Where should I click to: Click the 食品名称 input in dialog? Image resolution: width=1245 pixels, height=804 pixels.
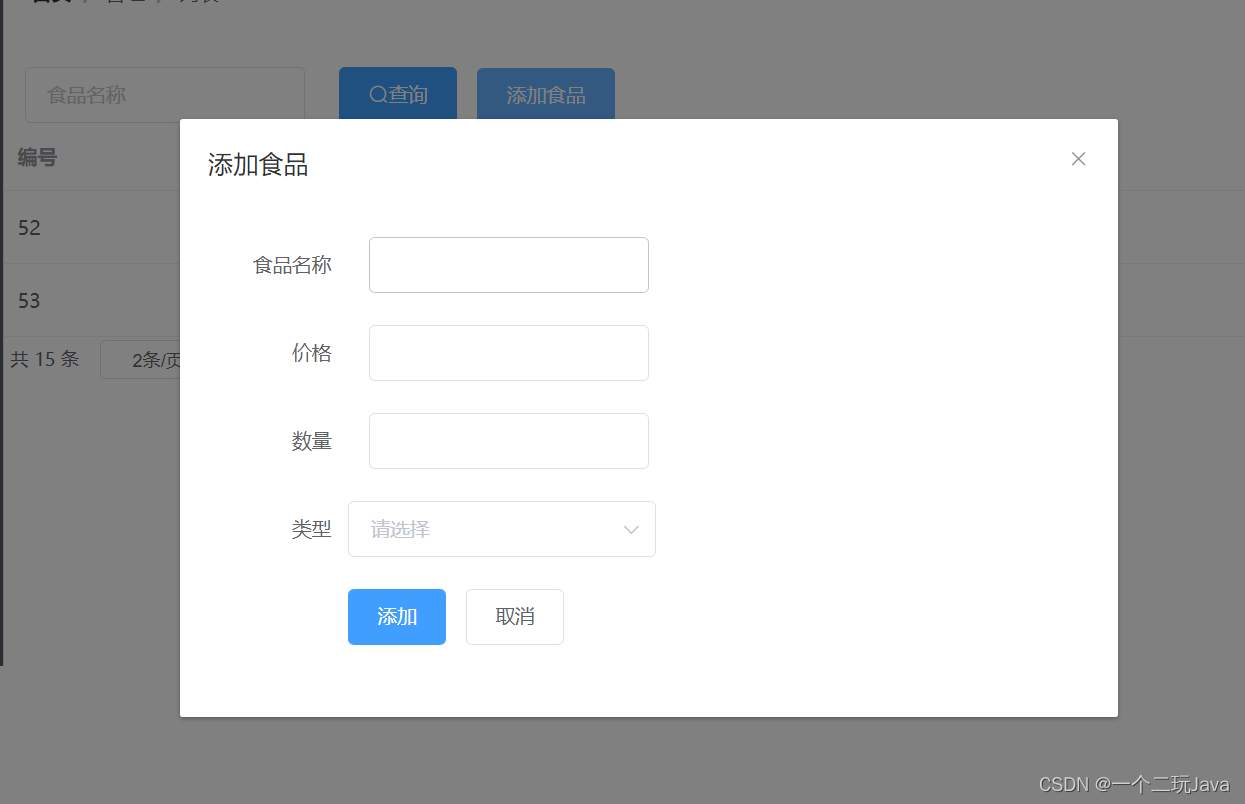(509, 265)
